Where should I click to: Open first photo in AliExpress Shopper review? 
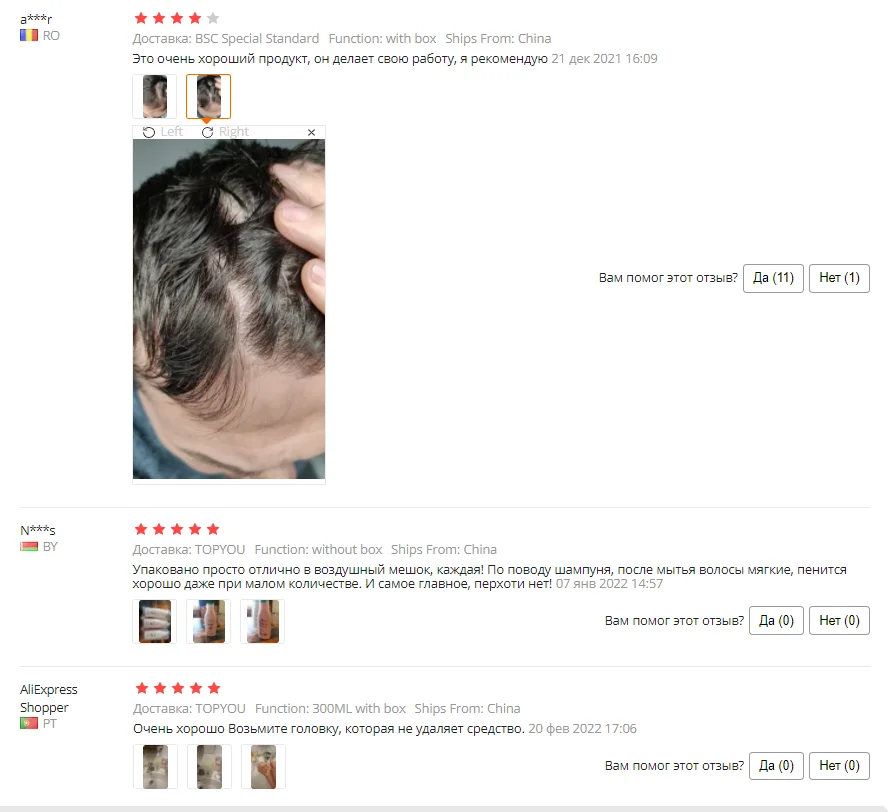(155, 766)
